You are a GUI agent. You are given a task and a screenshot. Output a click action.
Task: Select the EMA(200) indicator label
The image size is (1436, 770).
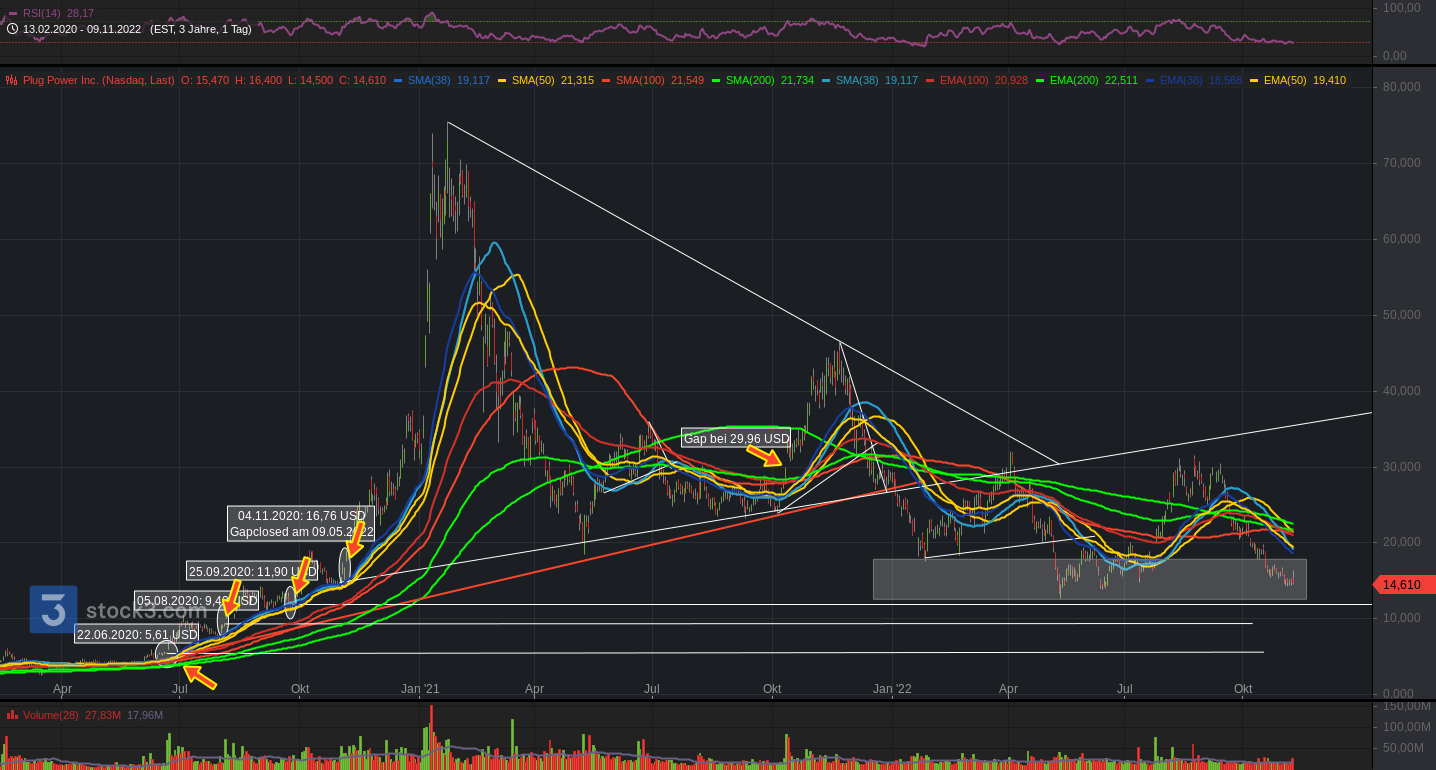coord(1075,80)
